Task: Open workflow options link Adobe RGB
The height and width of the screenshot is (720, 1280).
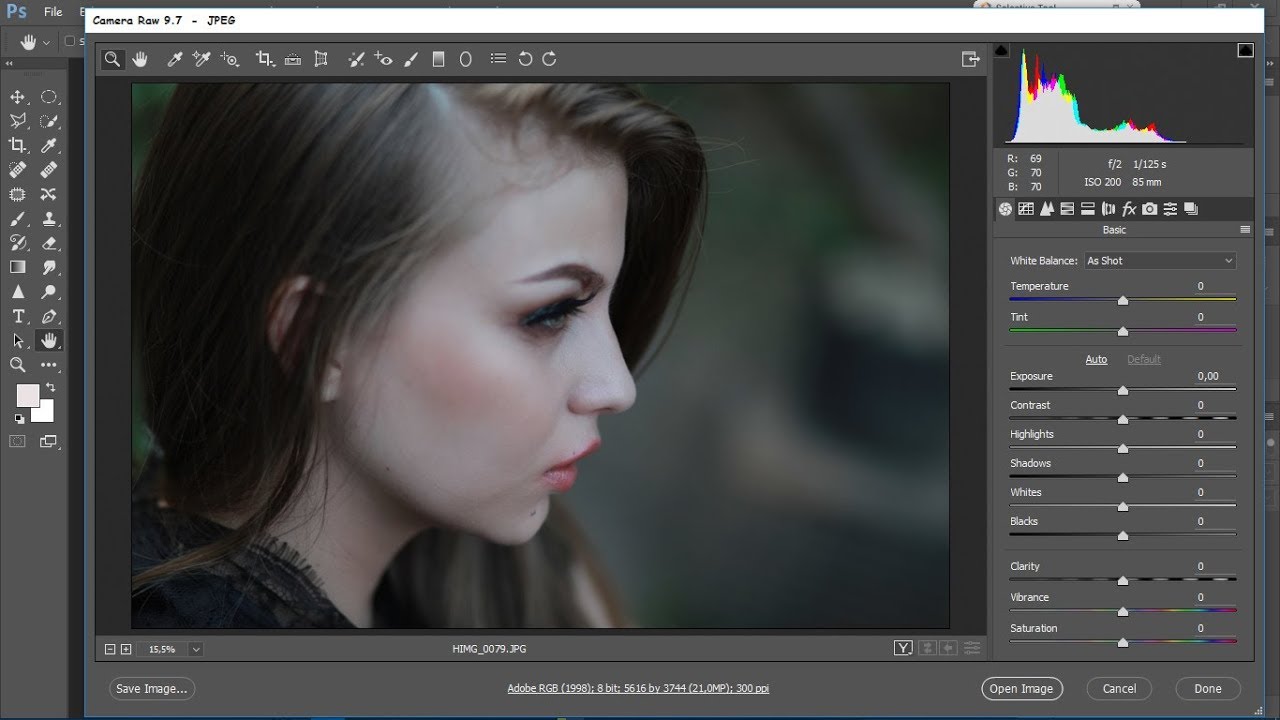Action: coord(638,688)
